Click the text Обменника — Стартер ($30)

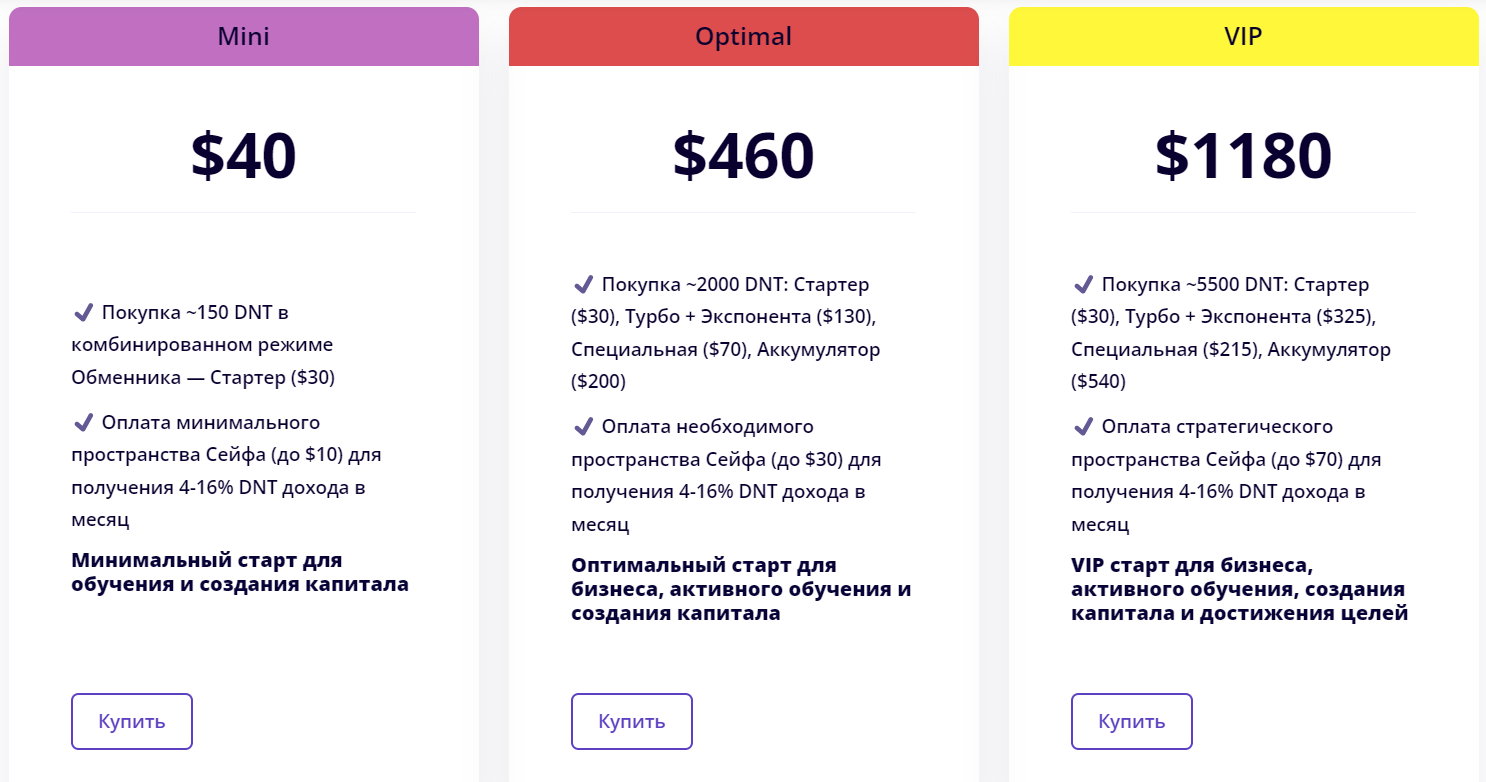click(203, 378)
